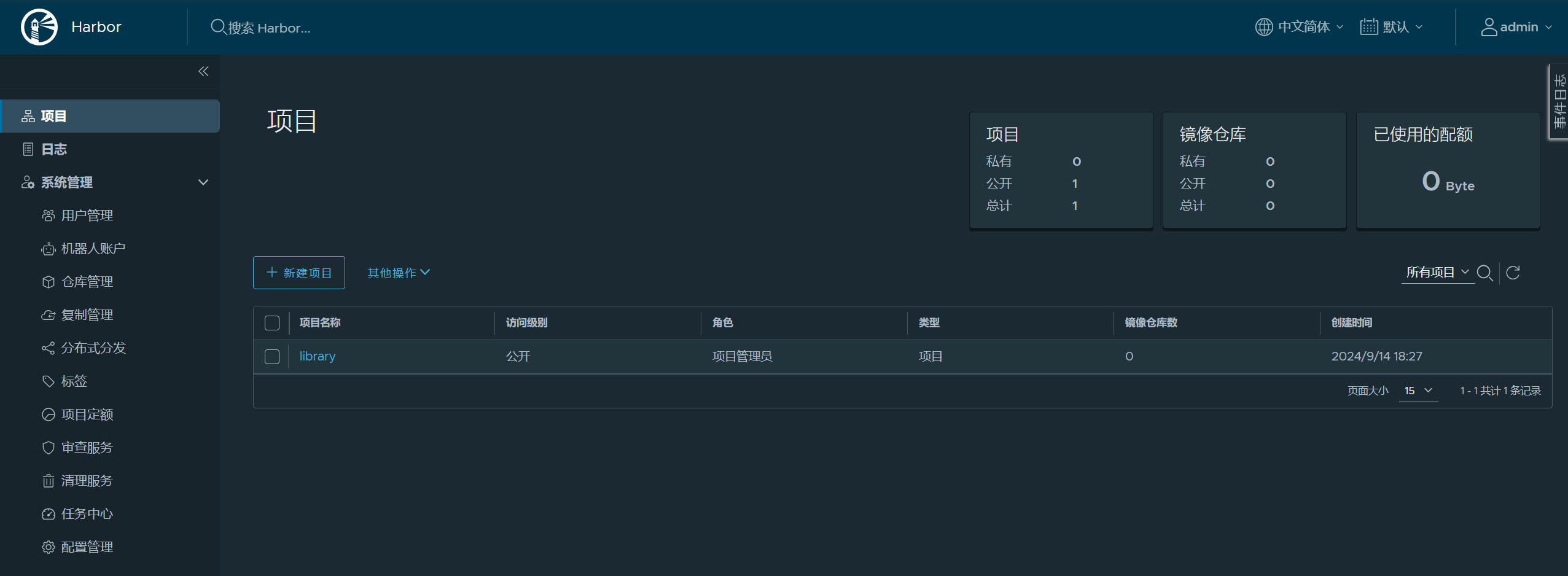Click the 审查服务 shield icon
The image size is (1568, 576).
click(49, 448)
